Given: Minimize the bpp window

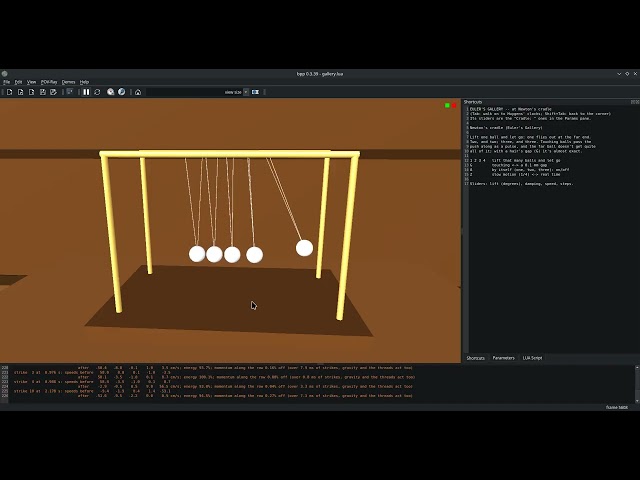Looking at the screenshot, I should (619, 74).
